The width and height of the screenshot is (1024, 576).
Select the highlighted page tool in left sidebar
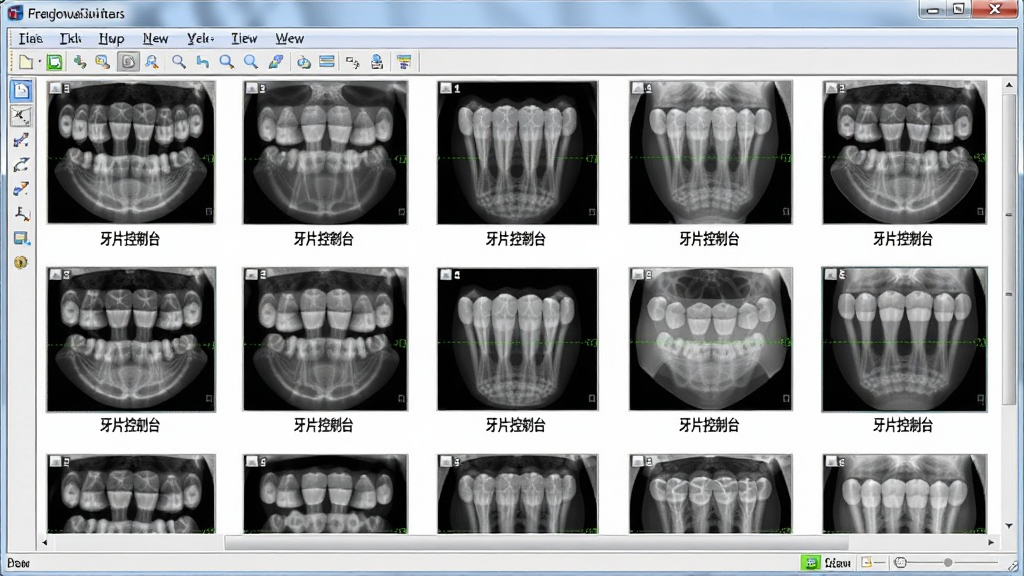[x=21, y=91]
